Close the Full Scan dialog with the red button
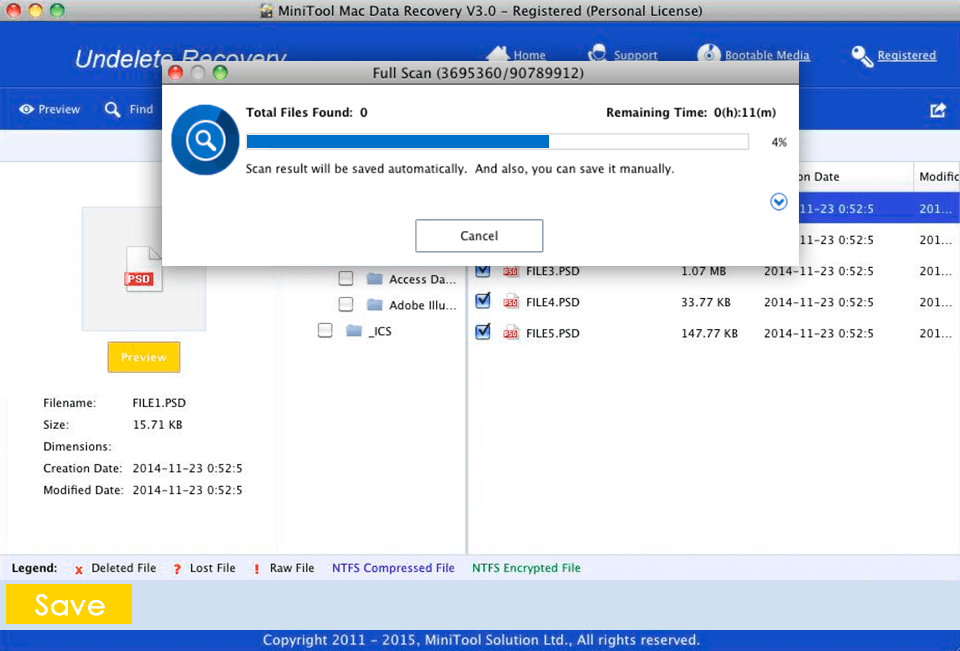The width and height of the screenshot is (960, 651). pos(176,73)
